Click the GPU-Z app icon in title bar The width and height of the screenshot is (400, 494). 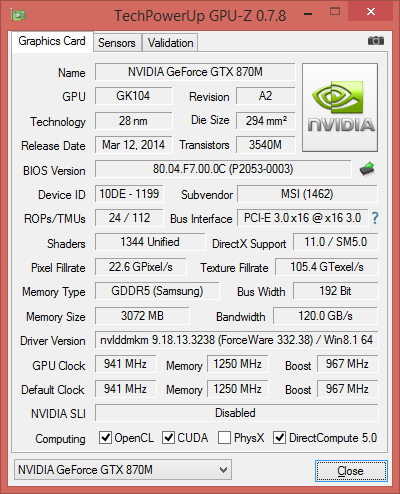(x=18, y=15)
